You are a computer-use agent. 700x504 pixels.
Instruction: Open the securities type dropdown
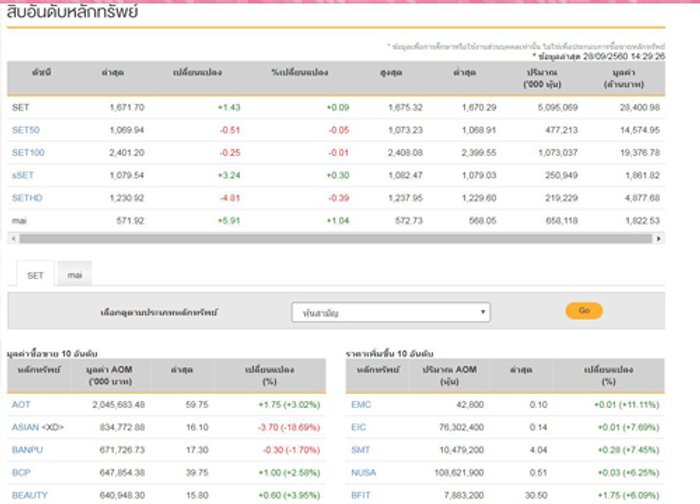[x=391, y=312]
